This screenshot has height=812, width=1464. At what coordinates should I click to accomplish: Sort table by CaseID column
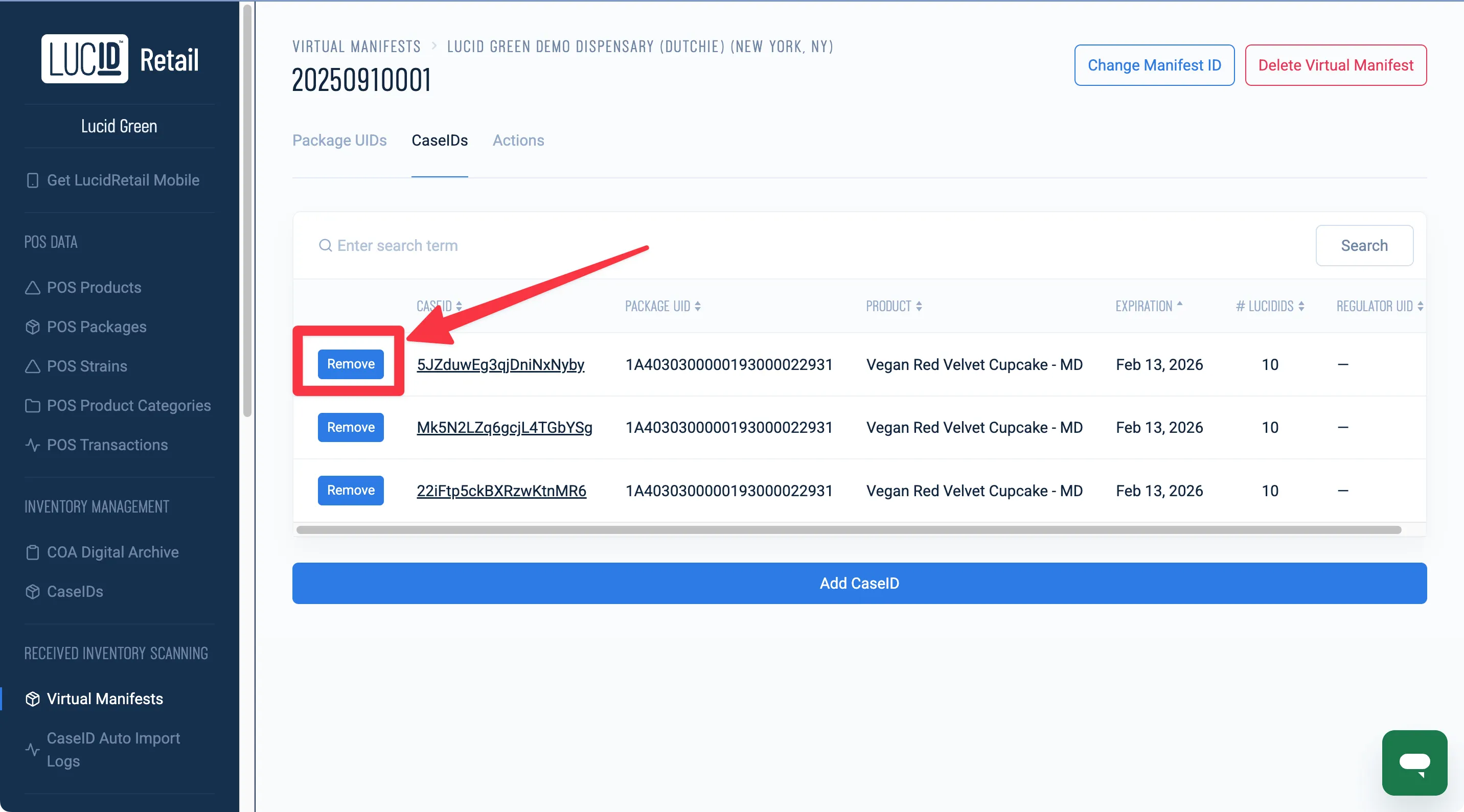439,306
